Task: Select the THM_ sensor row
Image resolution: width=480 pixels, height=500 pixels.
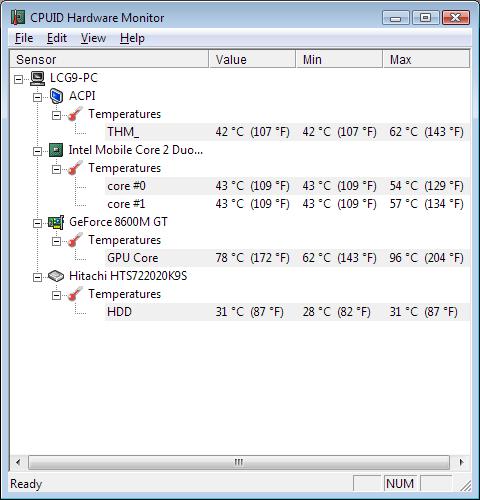Action: (x=287, y=132)
